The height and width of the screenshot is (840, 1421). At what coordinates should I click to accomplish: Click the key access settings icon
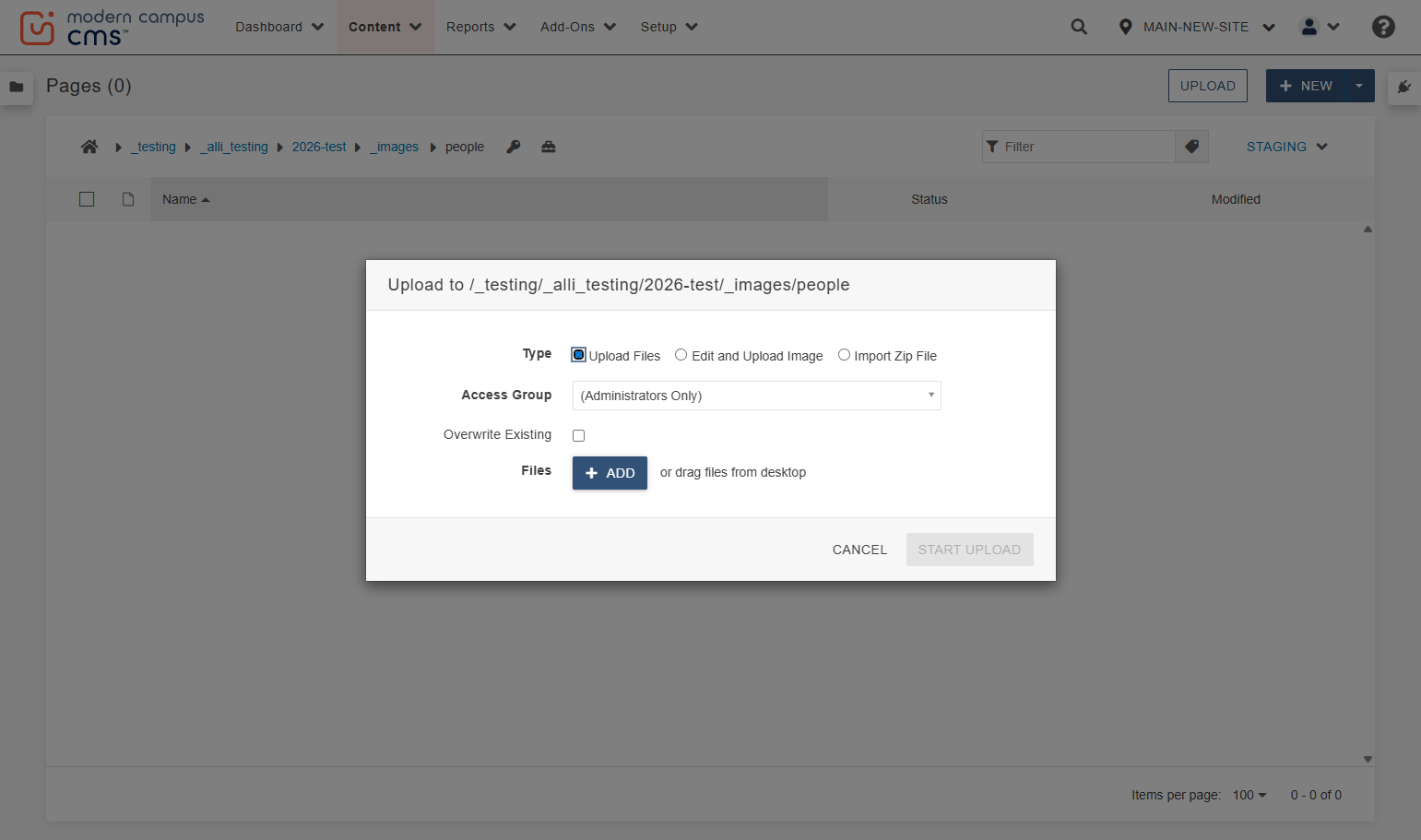point(514,147)
